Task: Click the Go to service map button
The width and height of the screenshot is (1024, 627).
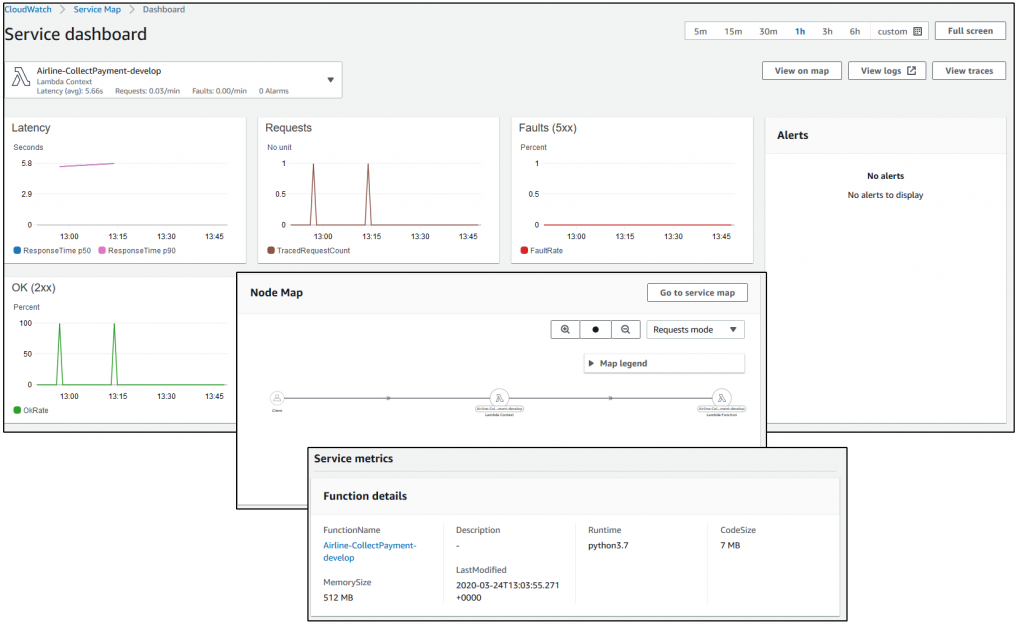Action: [697, 292]
